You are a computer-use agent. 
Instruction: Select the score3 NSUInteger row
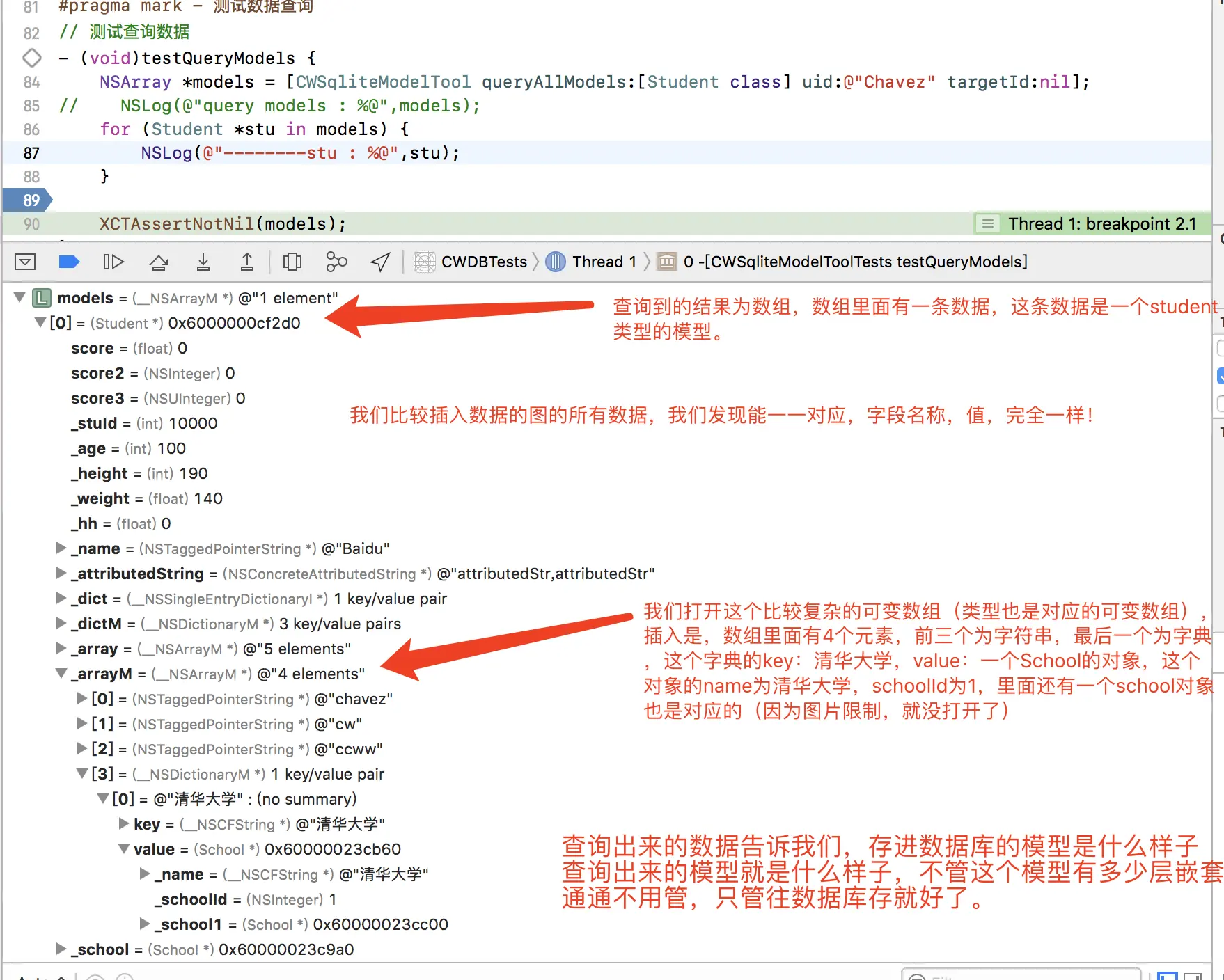tap(158, 398)
